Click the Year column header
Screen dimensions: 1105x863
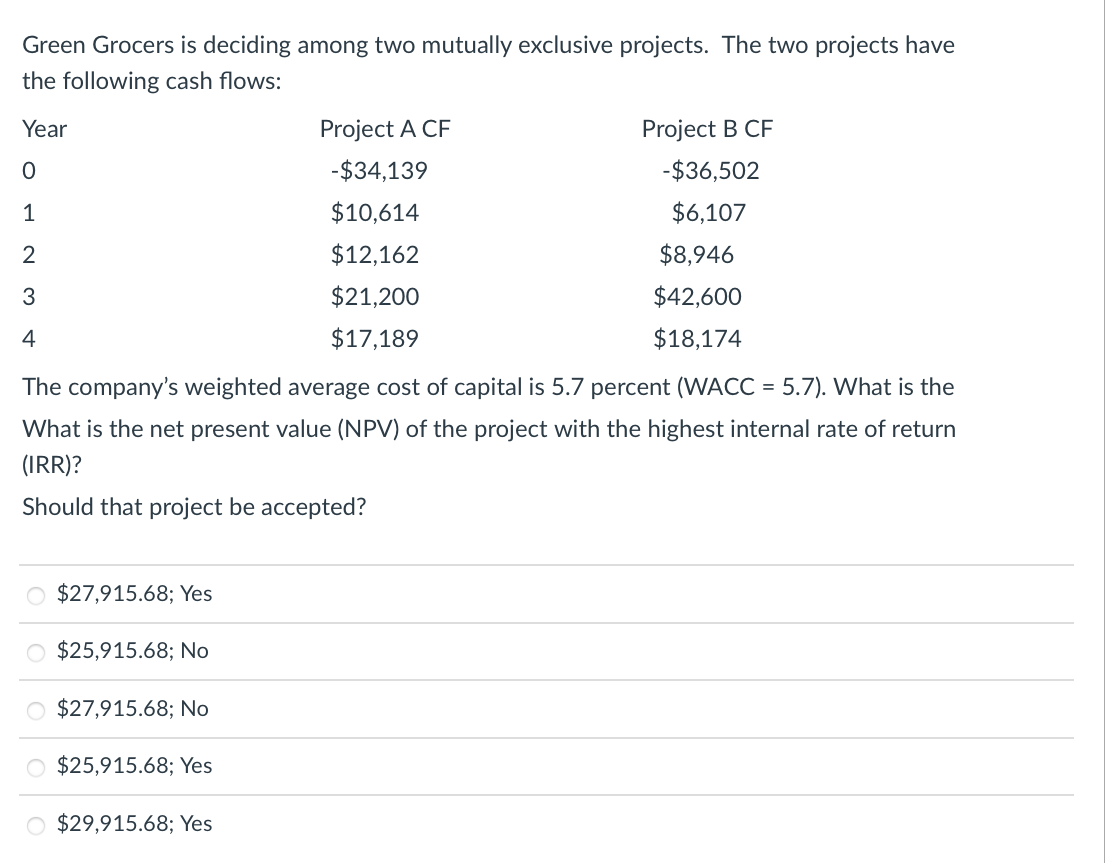click(x=44, y=130)
